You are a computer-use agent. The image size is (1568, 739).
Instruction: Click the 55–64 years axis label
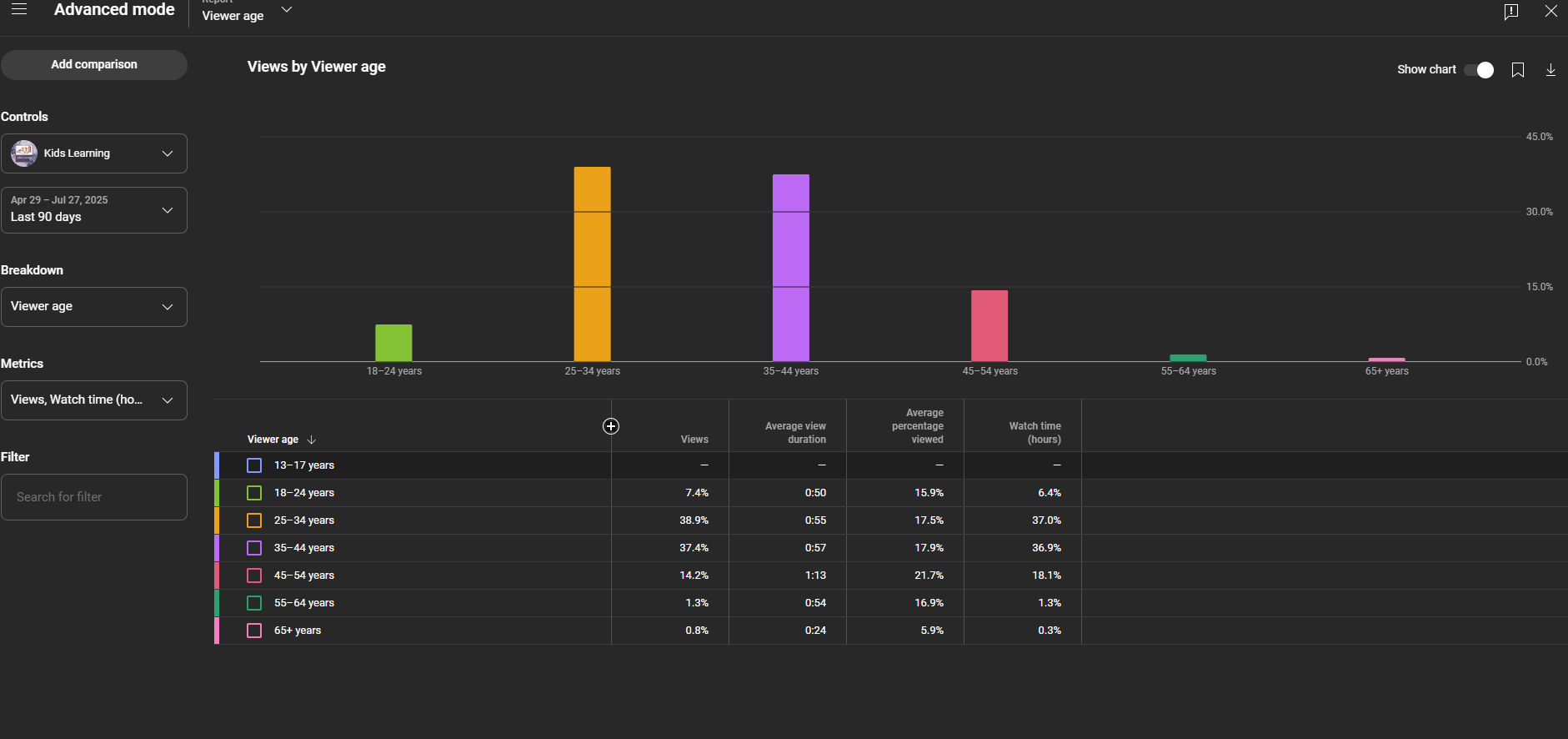(x=1188, y=371)
